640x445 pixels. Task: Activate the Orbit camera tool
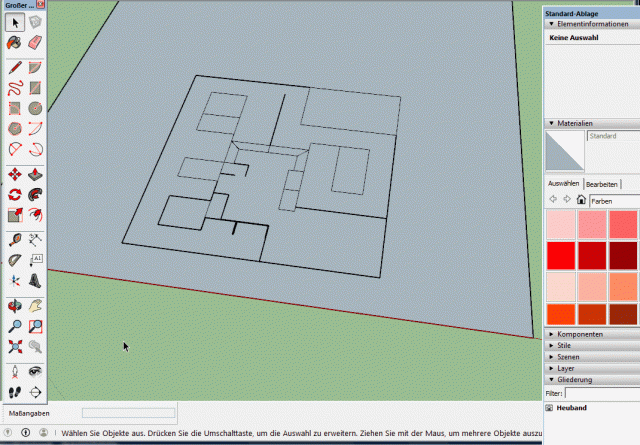[x=15, y=306]
